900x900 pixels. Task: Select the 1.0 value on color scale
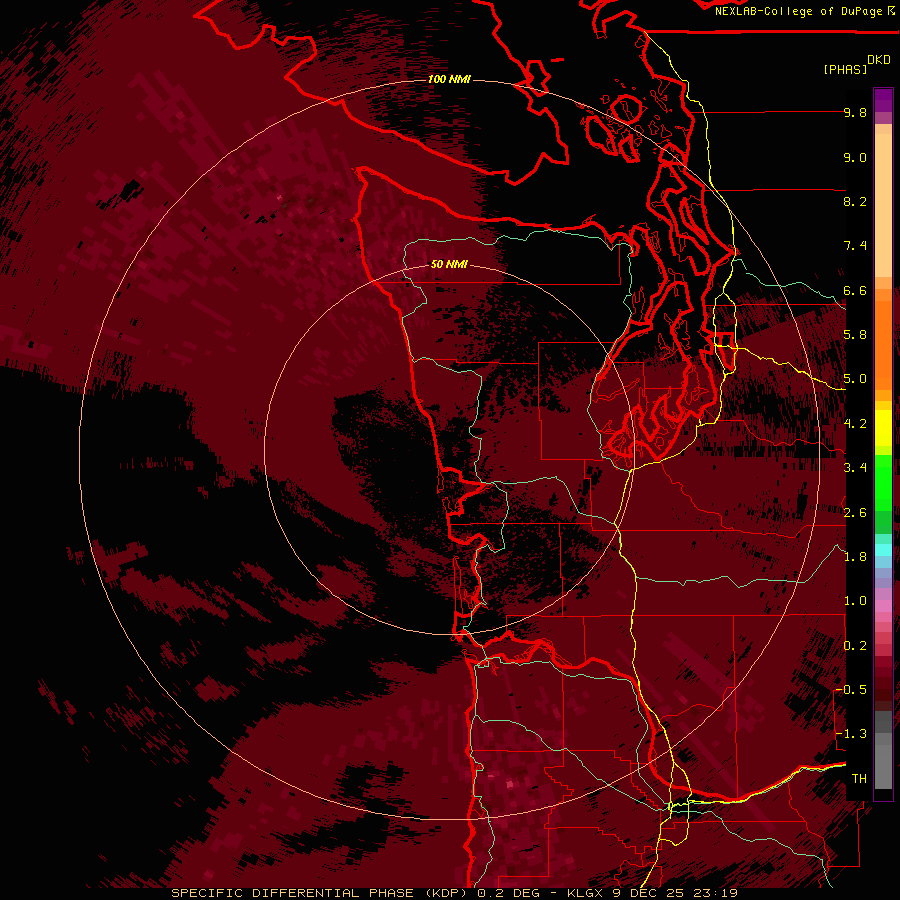tap(855, 601)
